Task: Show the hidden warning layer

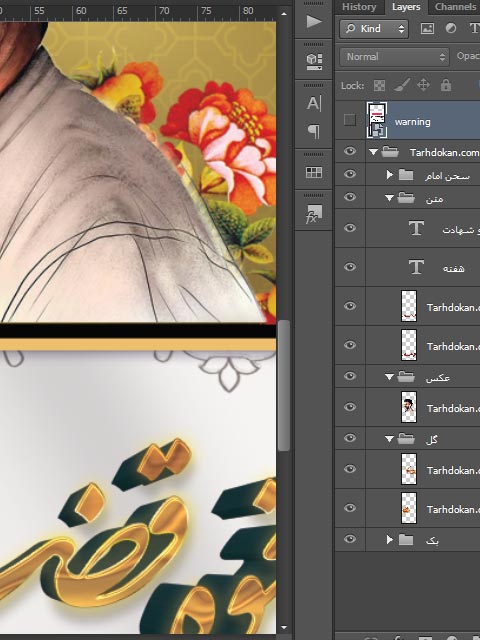Action: [x=350, y=120]
